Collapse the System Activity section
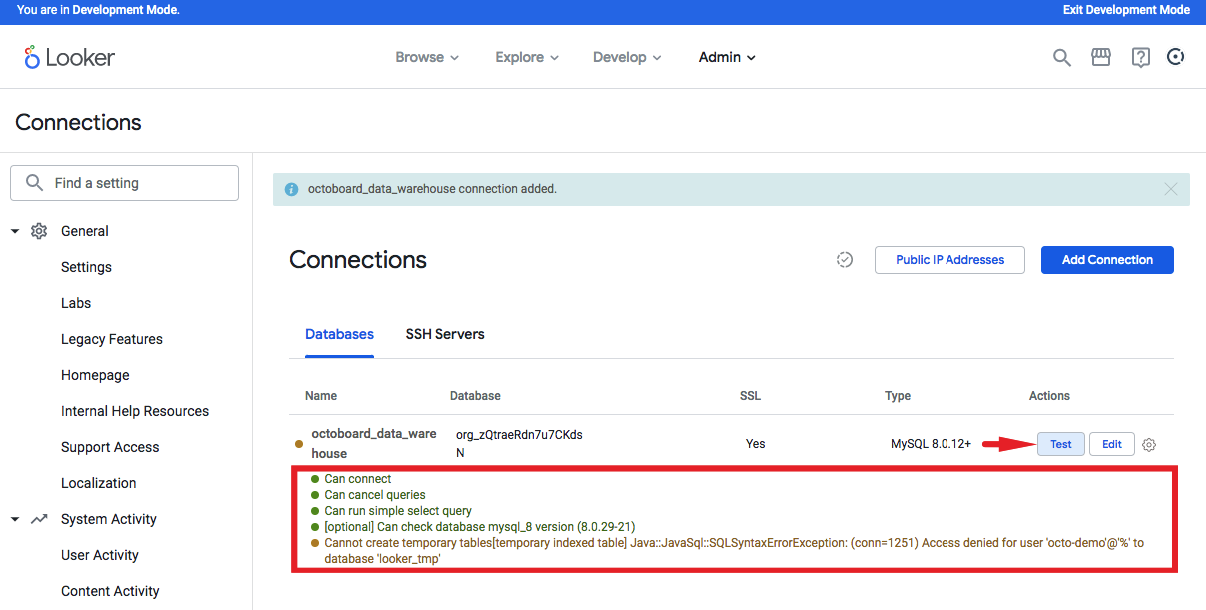 15,519
